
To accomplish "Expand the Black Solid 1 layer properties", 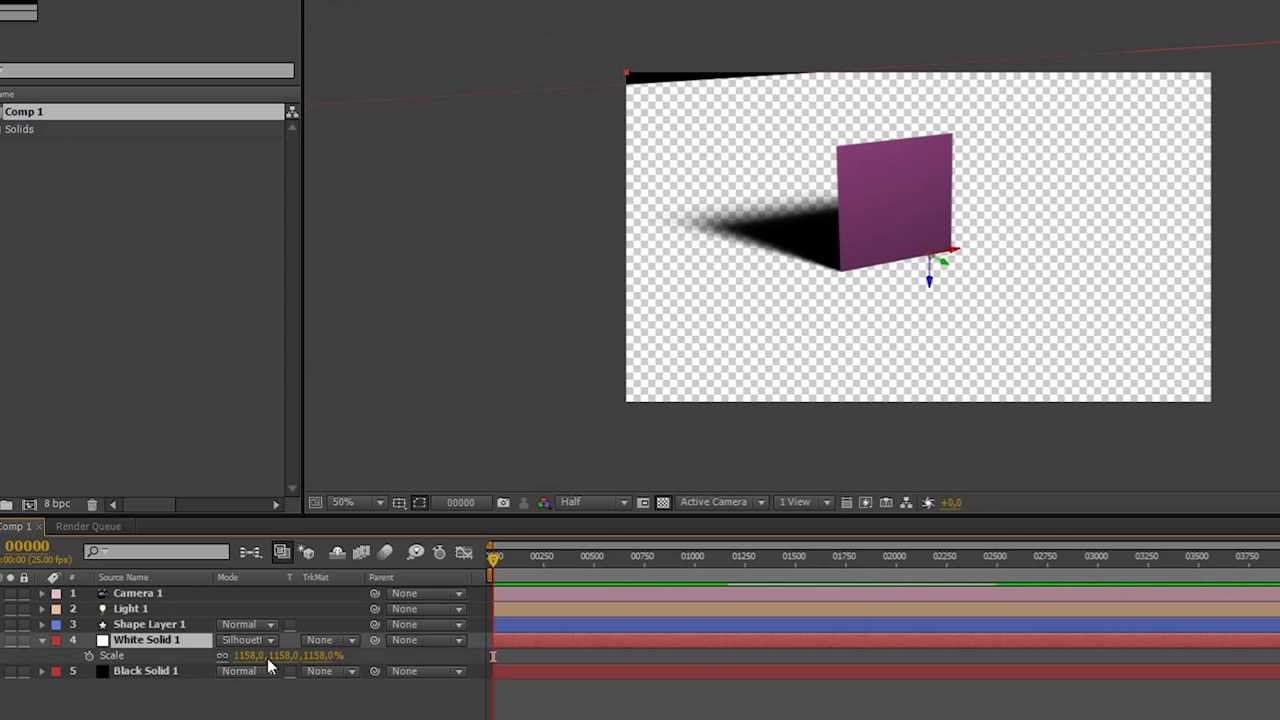I will click(x=42, y=671).
